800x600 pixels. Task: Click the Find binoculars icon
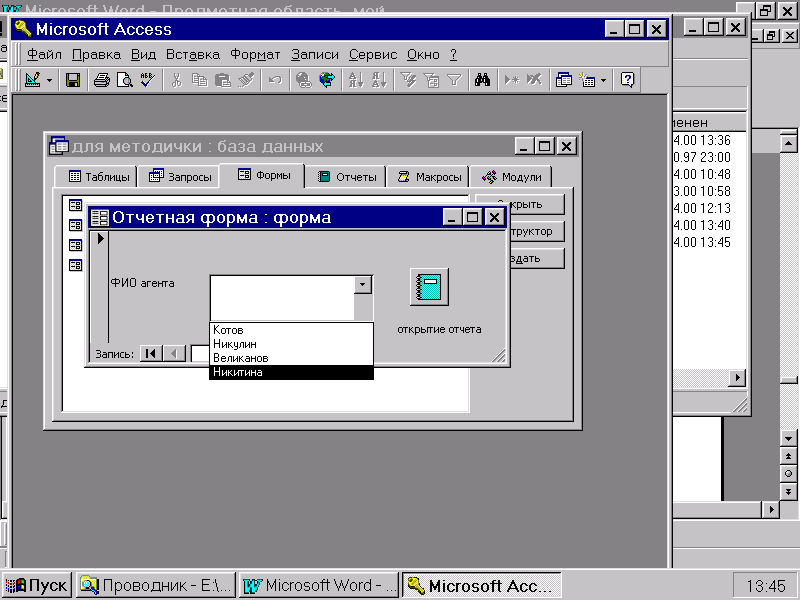pos(483,80)
